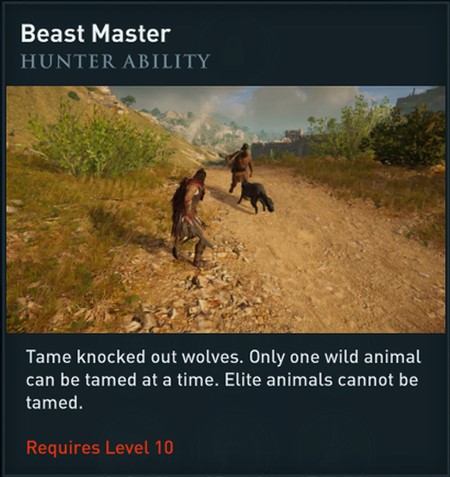The height and width of the screenshot is (477, 450).
Task: Click the smoke plume on the far hills
Action: click(x=202, y=120)
